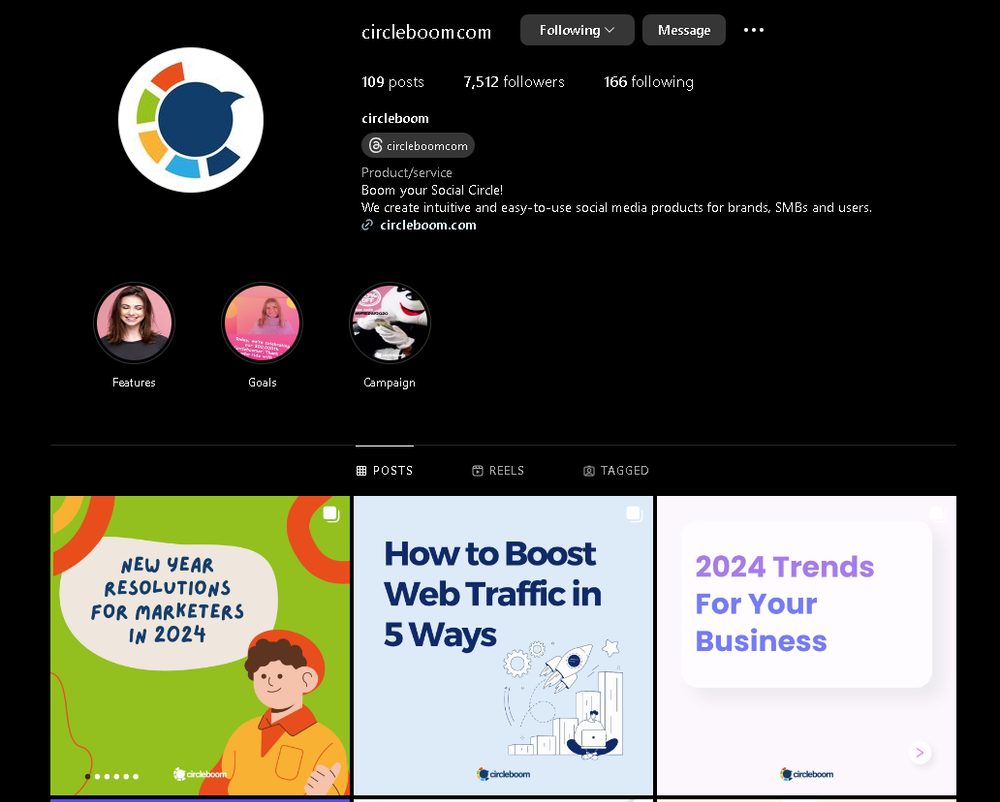Image resolution: width=1000 pixels, height=802 pixels.
Task: Click the Message button
Action: [684, 30]
